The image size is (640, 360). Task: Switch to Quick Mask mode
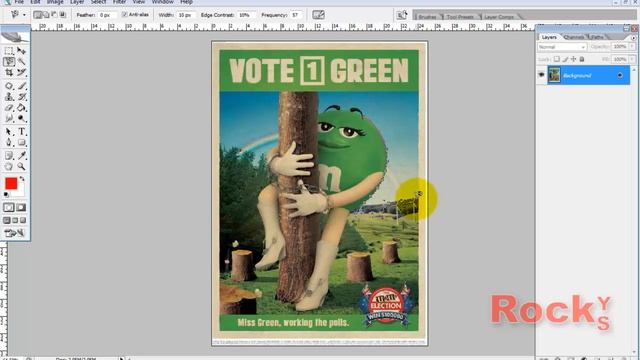tap(21, 208)
